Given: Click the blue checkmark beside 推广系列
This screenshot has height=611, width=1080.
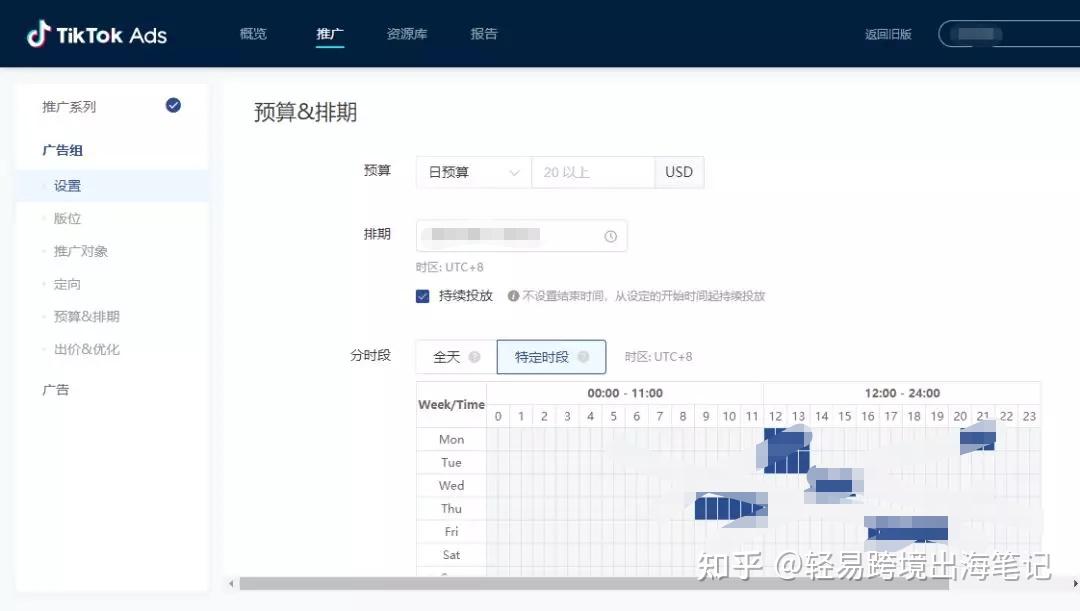Looking at the screenshot, I should point(172,104).
